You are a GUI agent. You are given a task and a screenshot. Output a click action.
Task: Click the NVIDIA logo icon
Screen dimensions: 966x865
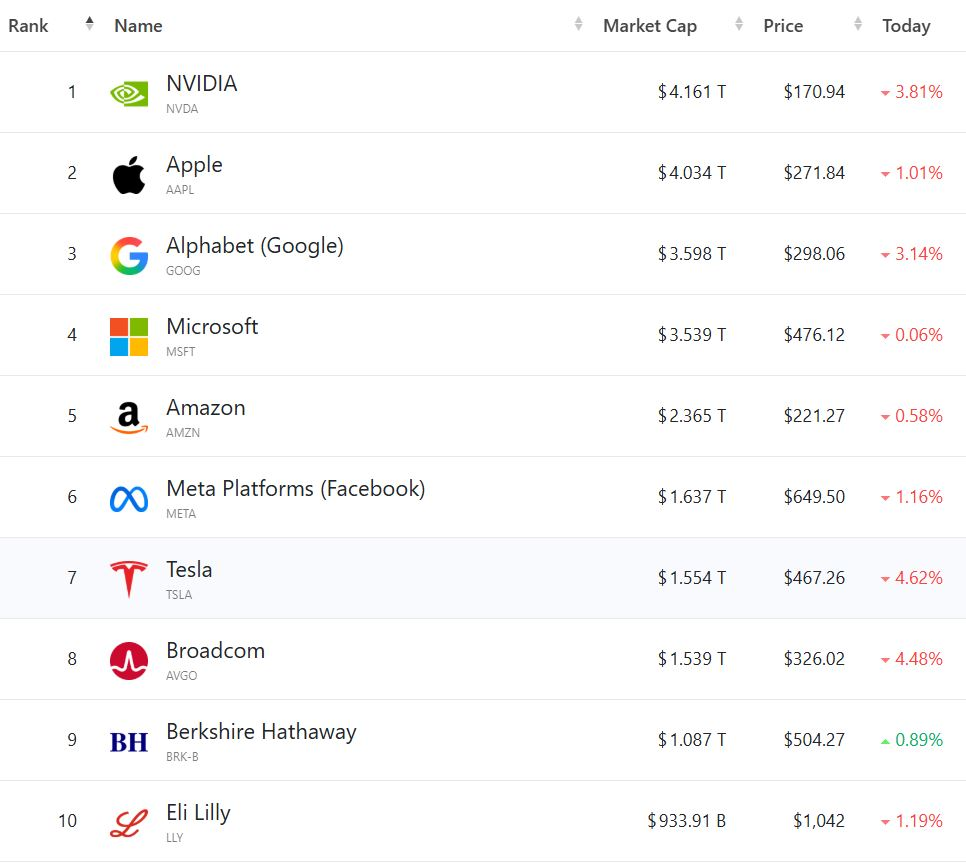(x=129, y=93)
